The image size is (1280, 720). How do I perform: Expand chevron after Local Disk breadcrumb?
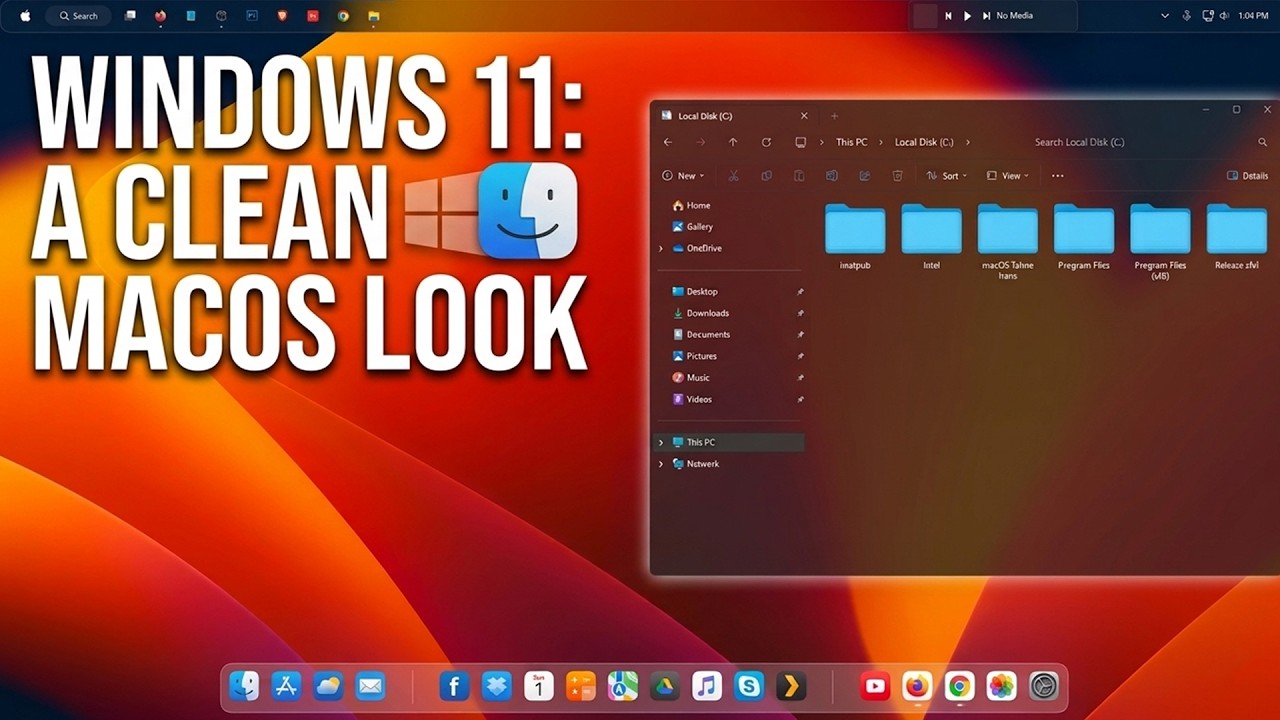pos(968,142)
